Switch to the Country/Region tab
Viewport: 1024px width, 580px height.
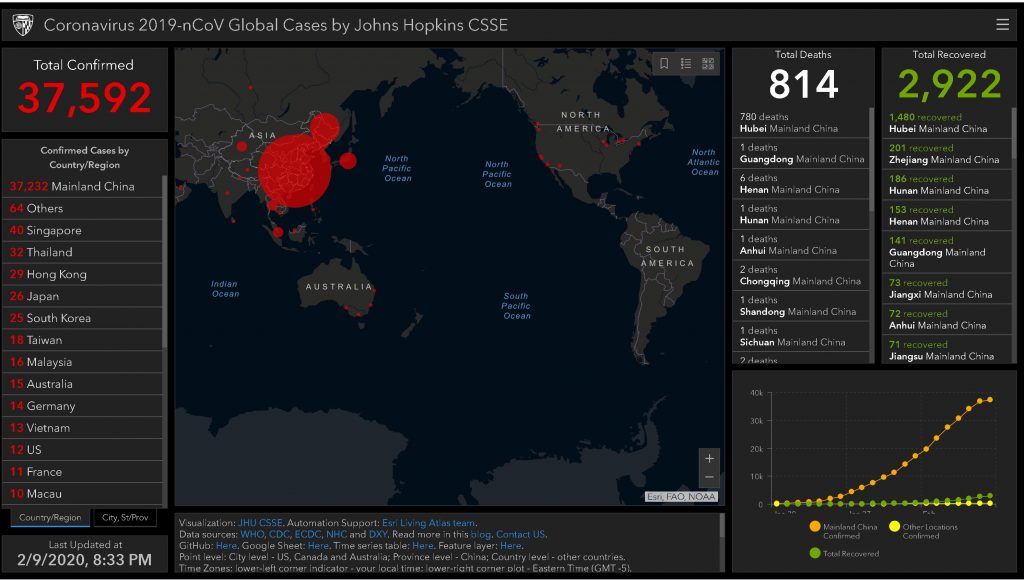point(50,517)
